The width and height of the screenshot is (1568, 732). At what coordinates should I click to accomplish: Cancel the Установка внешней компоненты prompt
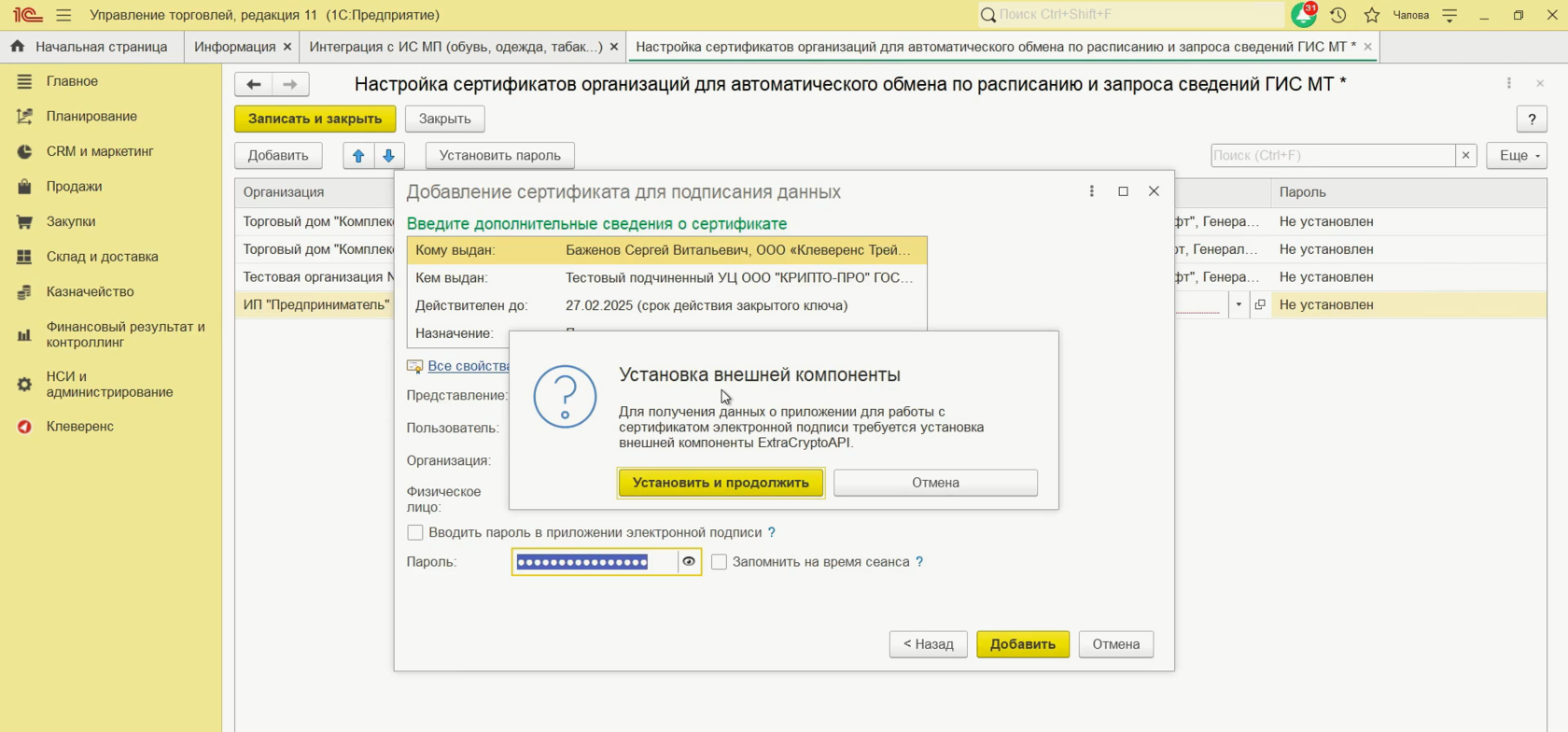click(935, 483)
